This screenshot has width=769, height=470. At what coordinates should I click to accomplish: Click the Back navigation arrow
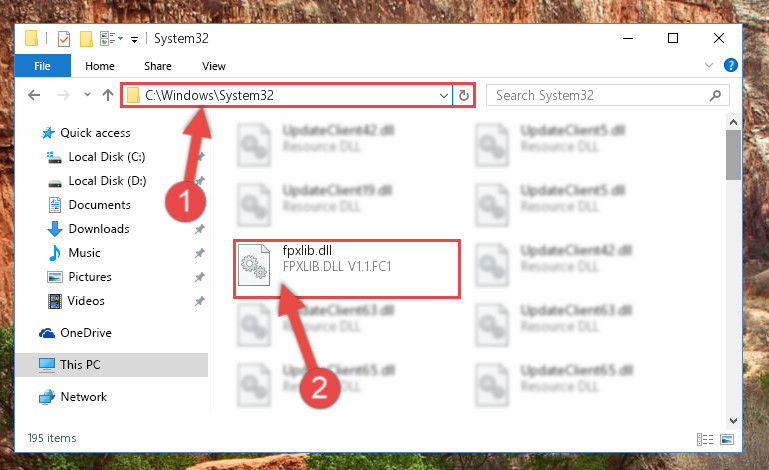pyautogui.click(x=34, y=95)
